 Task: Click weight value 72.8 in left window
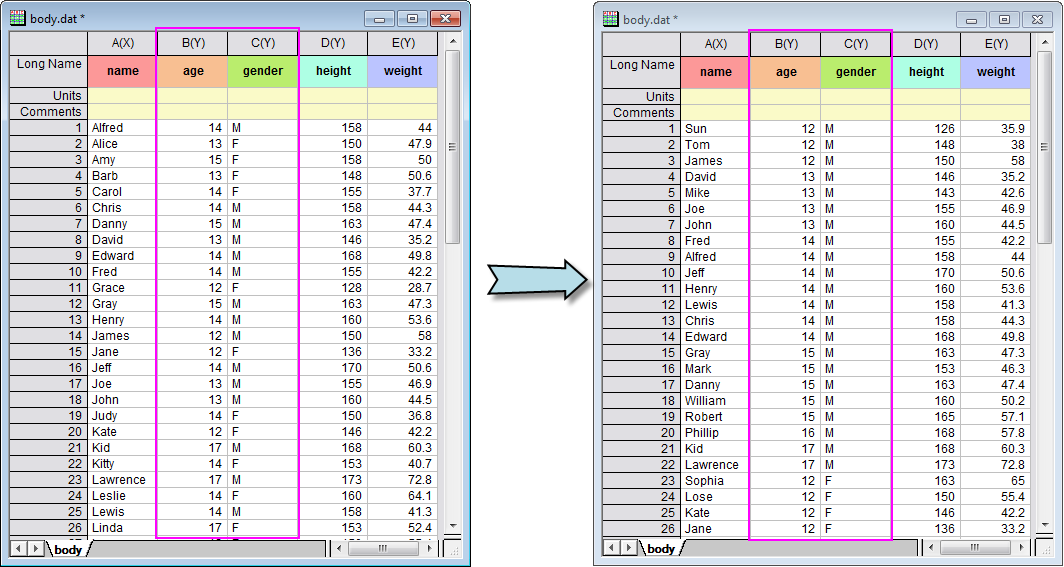click(403, 480)
